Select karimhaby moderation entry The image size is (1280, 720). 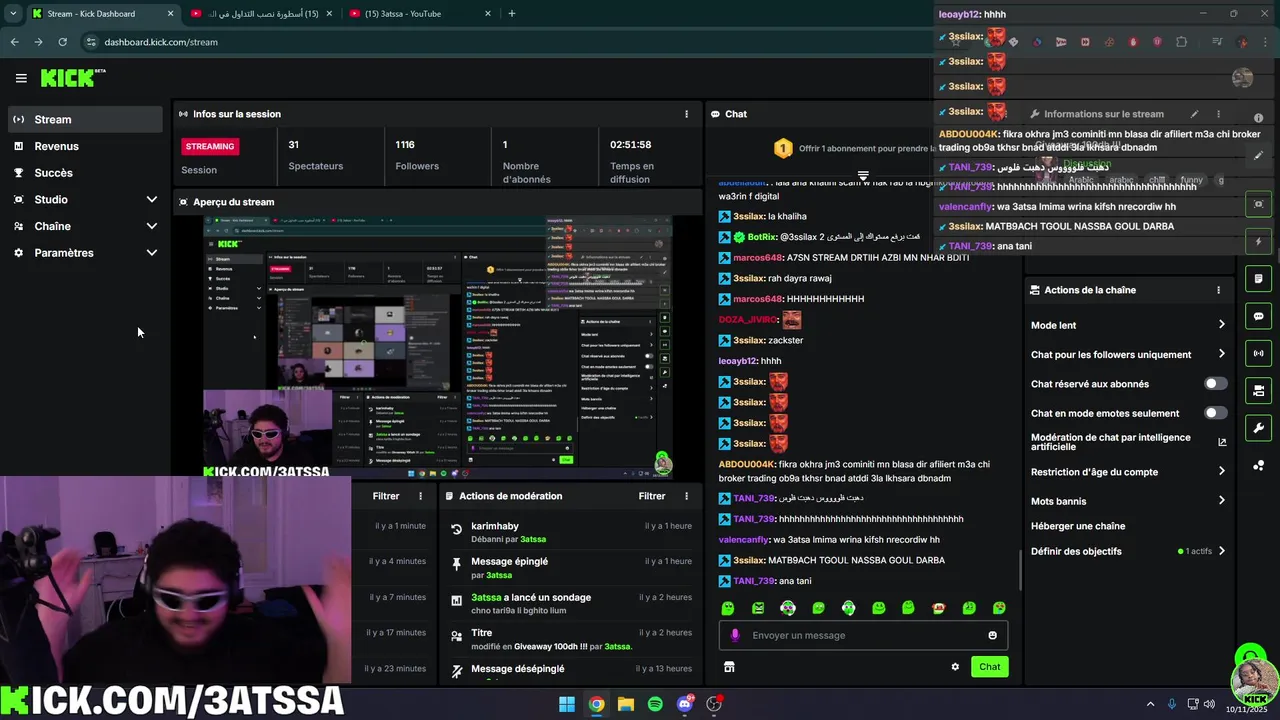click(570, 532)
